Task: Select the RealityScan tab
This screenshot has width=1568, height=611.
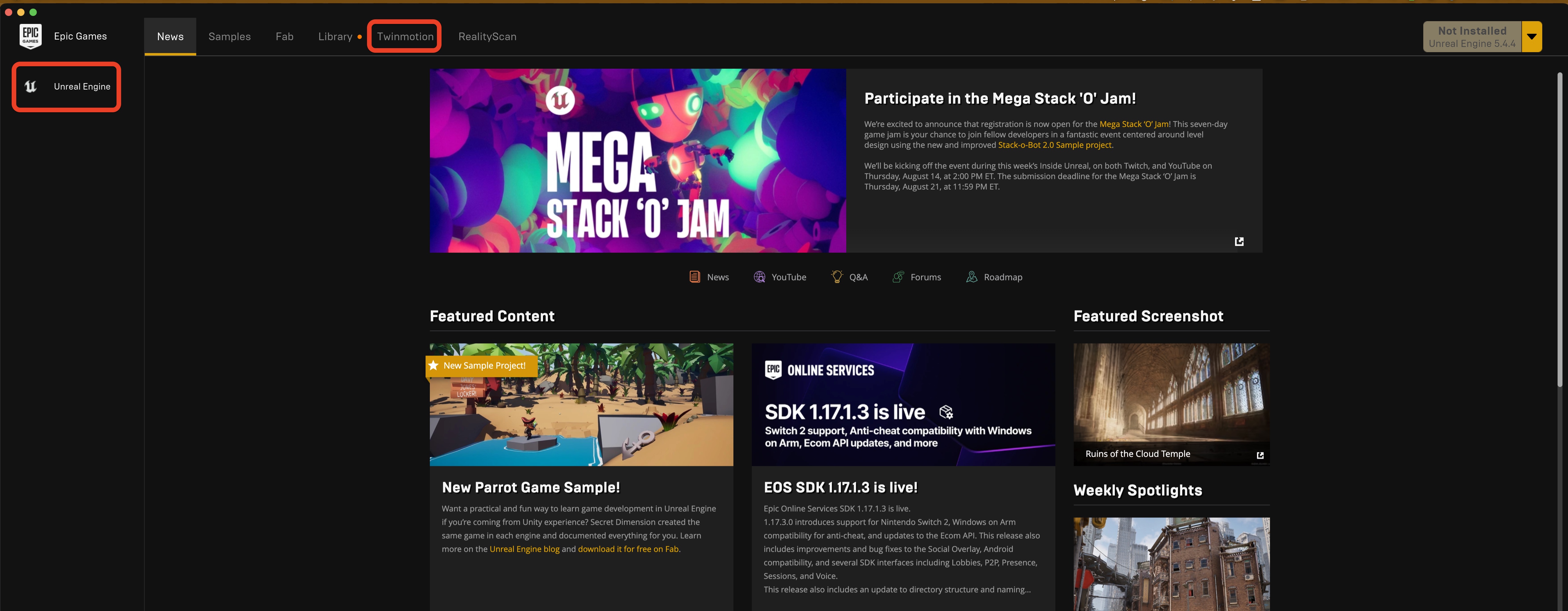Action: 487,37
